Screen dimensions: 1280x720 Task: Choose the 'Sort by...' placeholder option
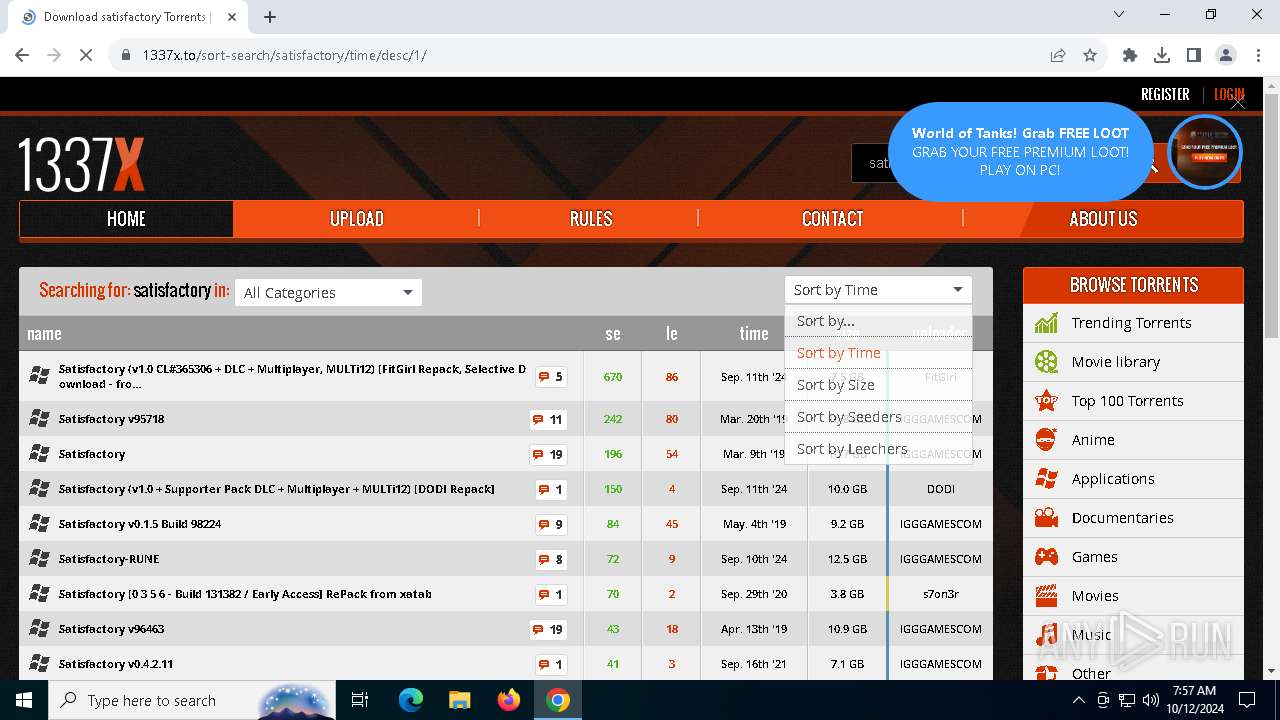coord(878,321)
